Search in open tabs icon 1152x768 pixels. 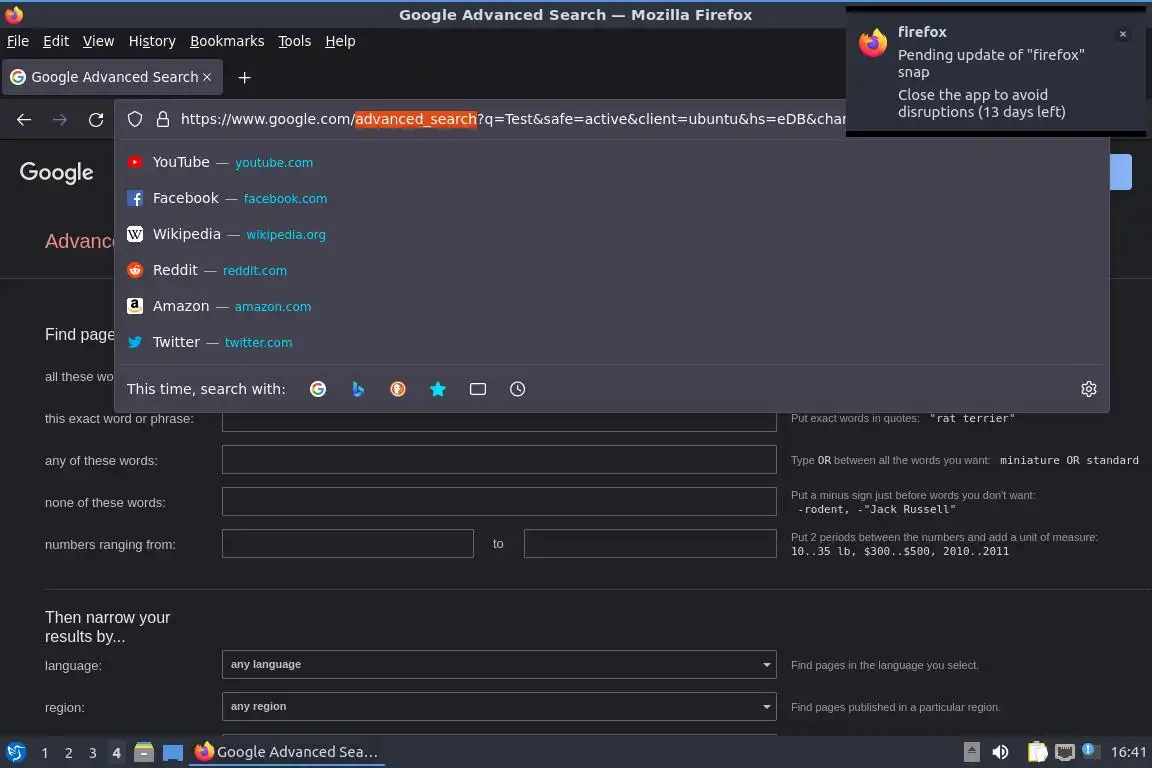478,389
